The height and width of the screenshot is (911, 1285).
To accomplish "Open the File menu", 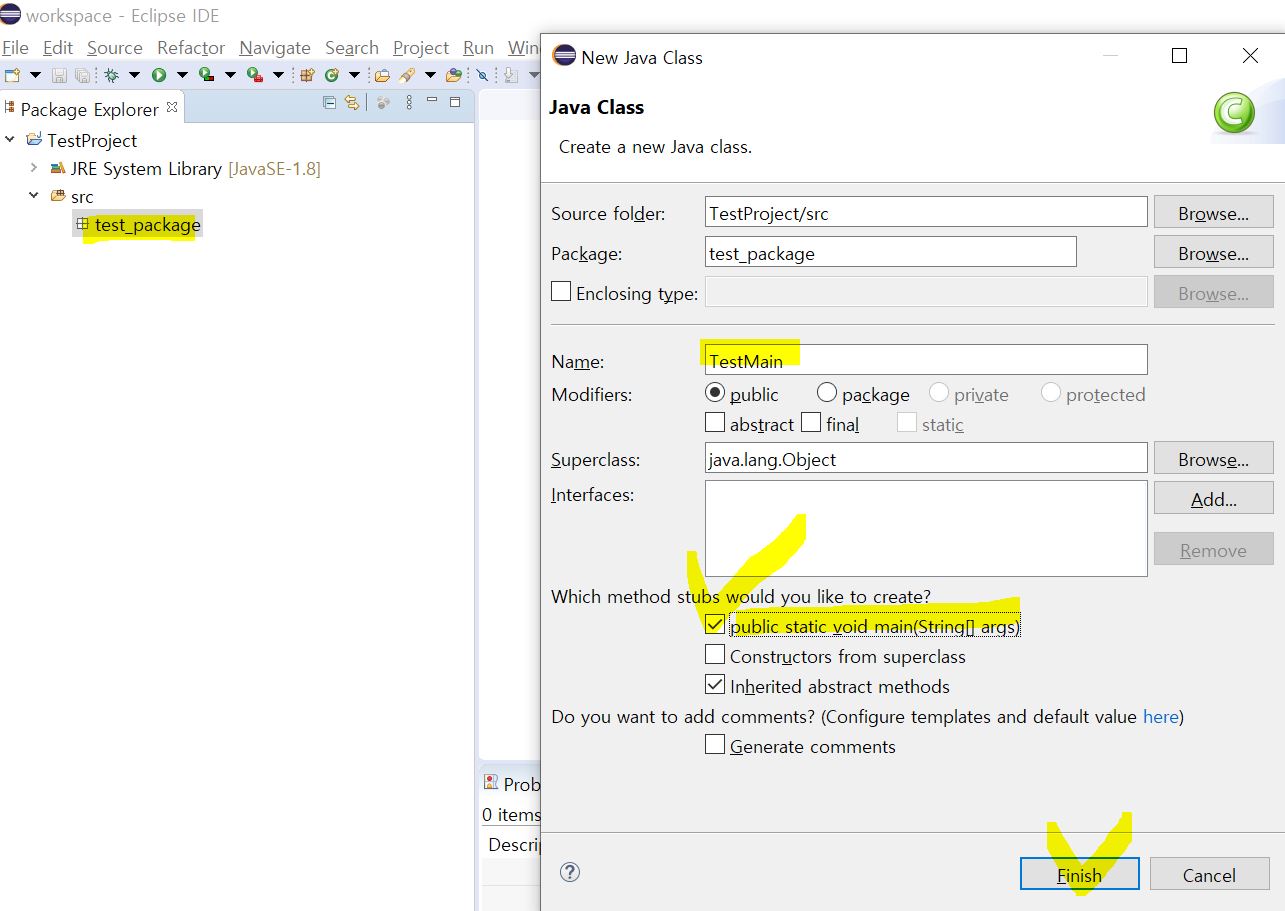I will [15, 48].
